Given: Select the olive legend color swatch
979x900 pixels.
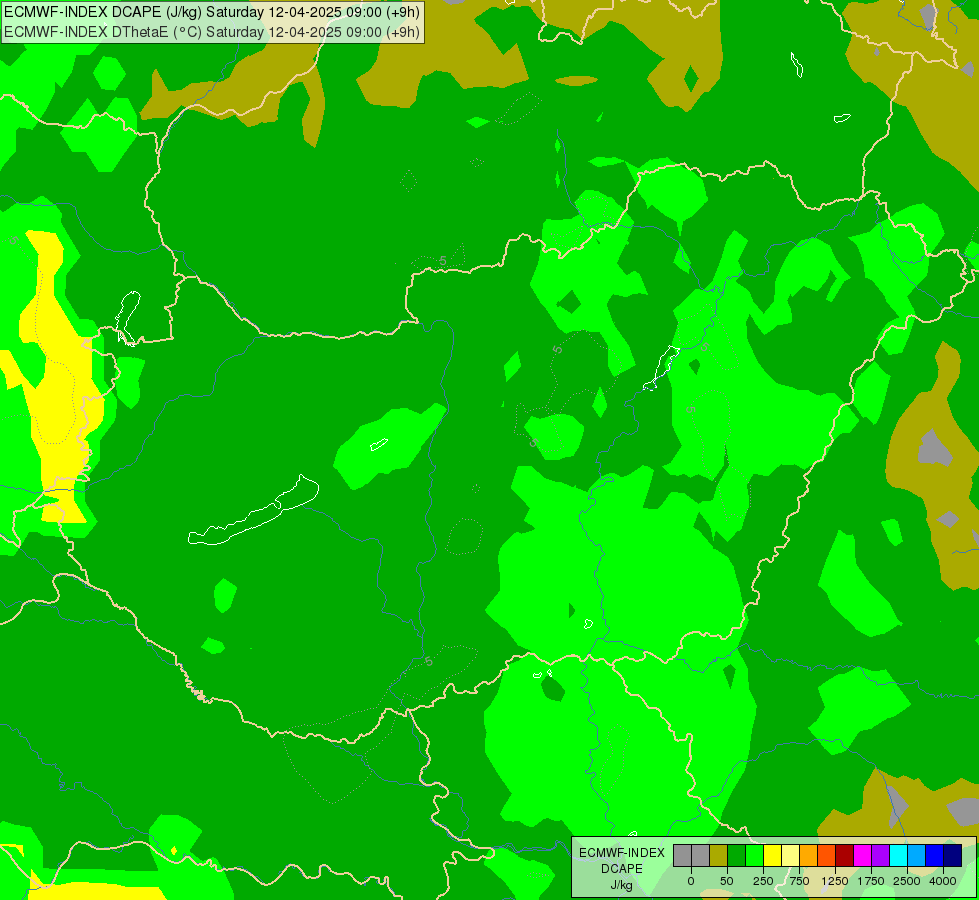Looking at the screenshot, I should coord(719,855).
